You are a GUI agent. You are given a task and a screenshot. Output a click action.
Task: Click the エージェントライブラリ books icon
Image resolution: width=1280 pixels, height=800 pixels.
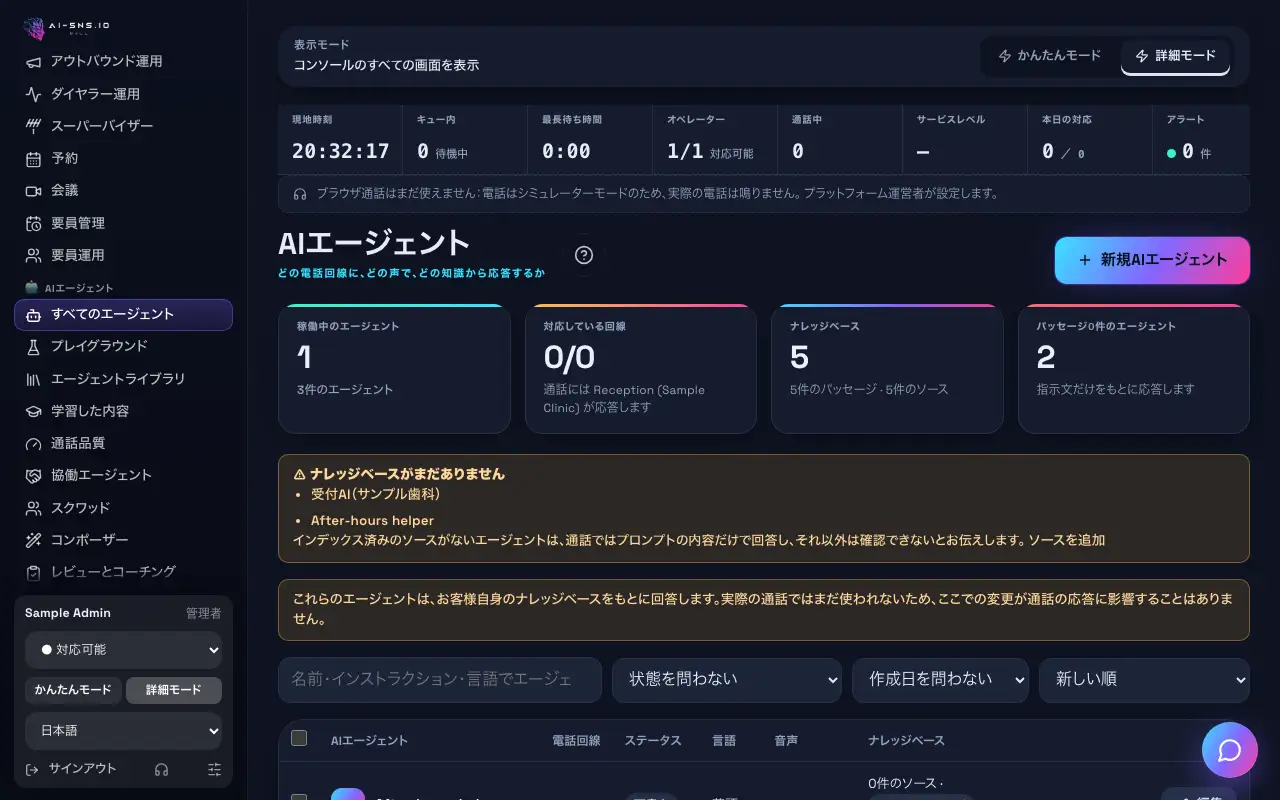pyautogui.click(x=33, y=379)
